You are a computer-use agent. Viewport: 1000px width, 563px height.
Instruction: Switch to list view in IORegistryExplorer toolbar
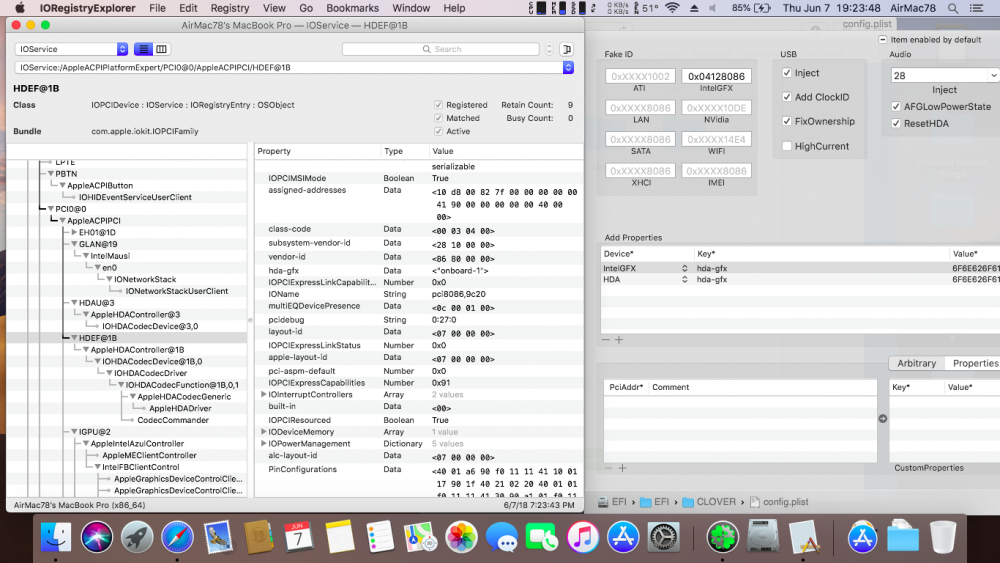point(143,49)
